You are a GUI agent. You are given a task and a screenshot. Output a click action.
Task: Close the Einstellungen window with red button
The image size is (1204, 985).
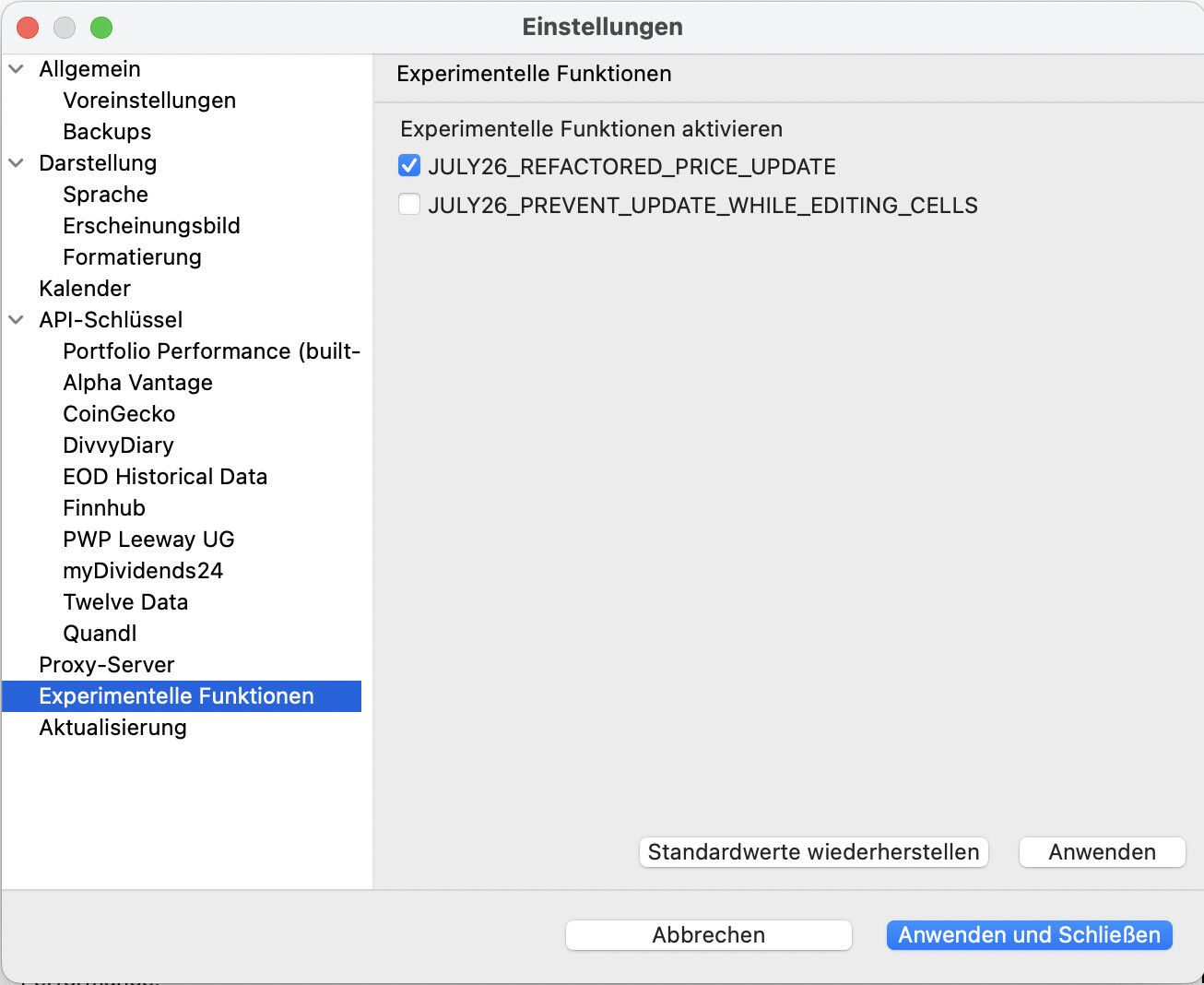coord(28,28)
